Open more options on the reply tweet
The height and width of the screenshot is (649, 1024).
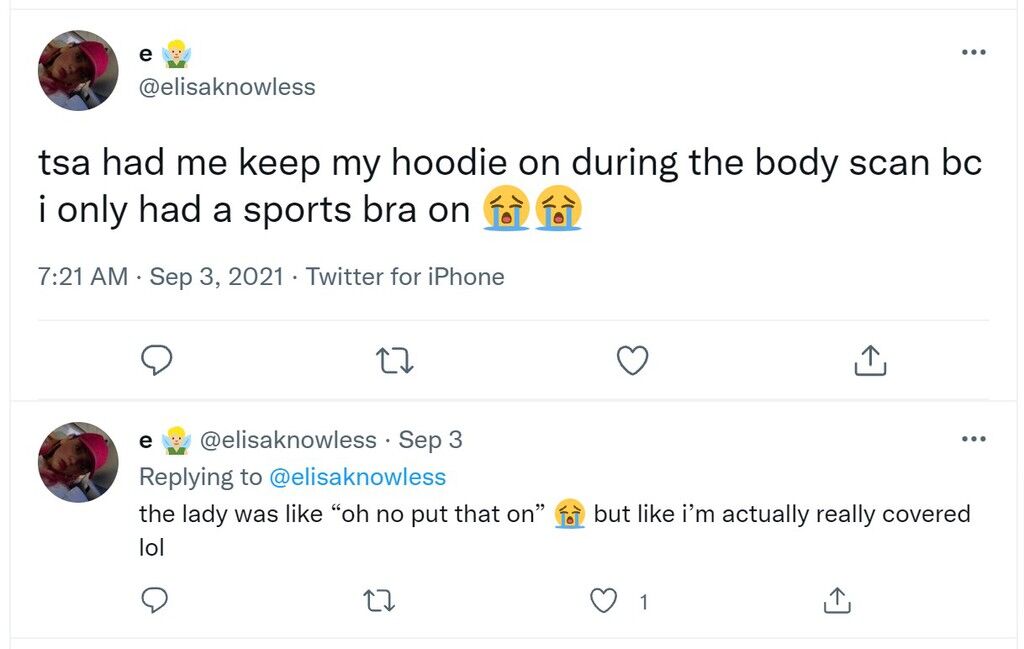click(x=974, y=439)
